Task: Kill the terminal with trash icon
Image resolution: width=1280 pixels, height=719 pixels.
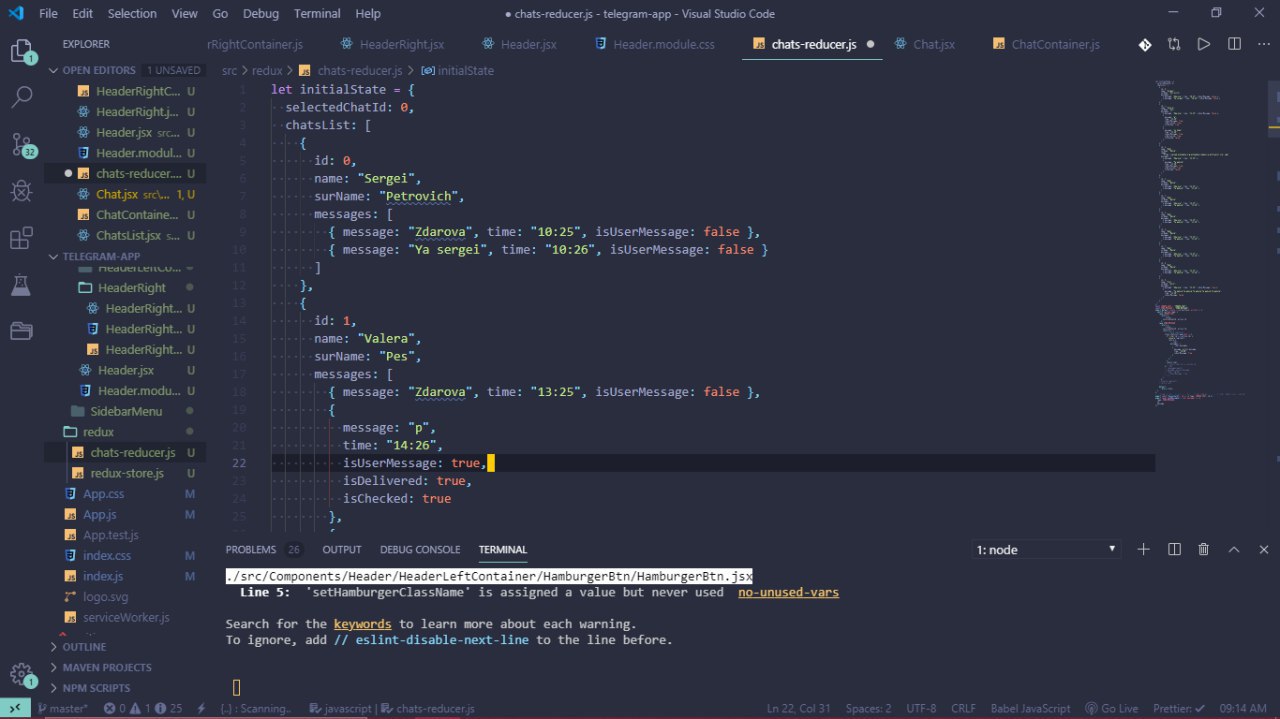Action: click(1204, 549)
